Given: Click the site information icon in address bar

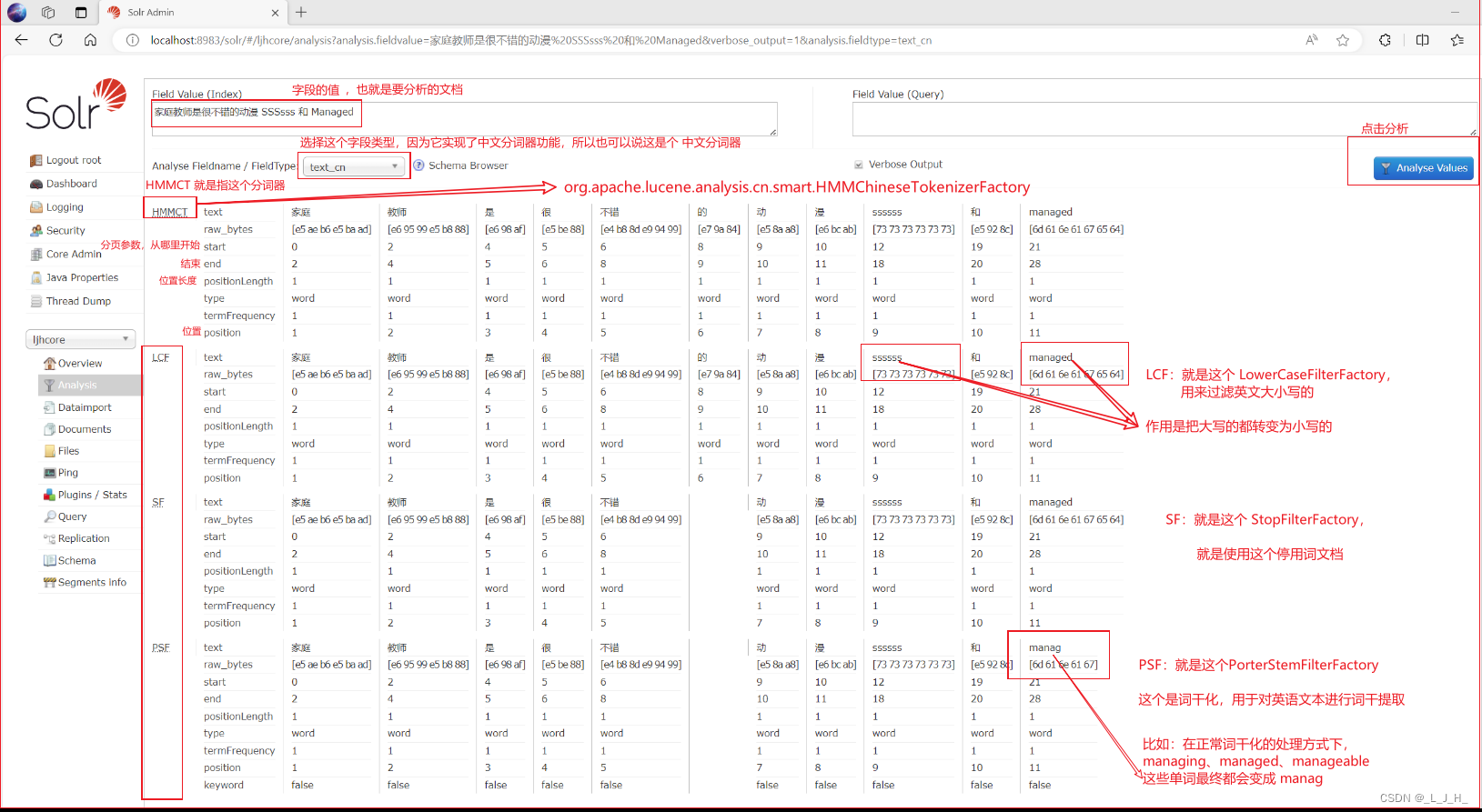Looking at the screenshot, I should 133,40.
